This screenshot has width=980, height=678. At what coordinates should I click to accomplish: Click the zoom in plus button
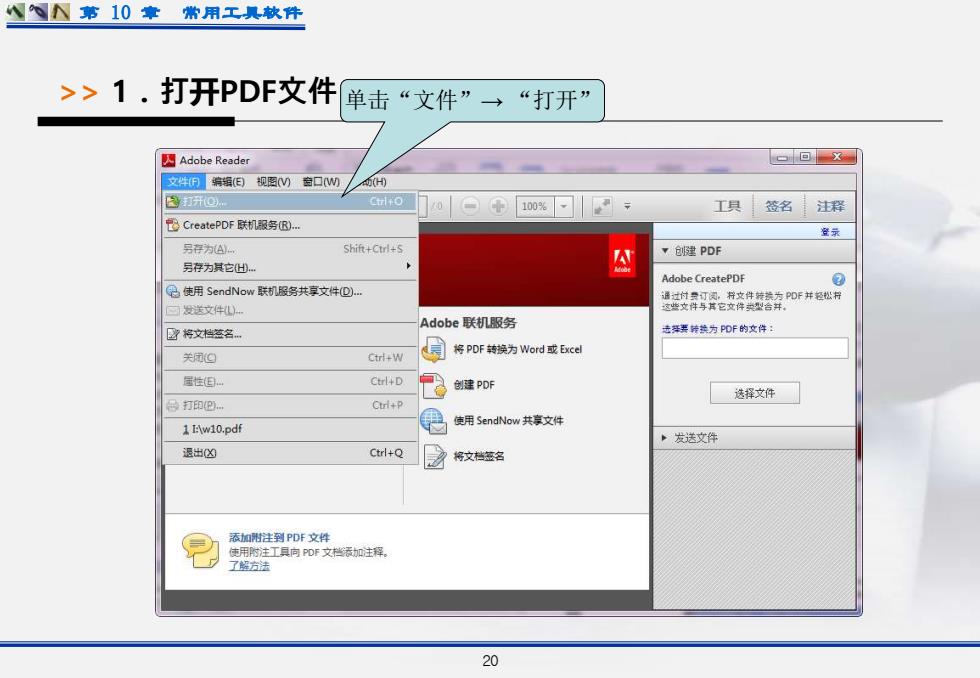(498, 206)
